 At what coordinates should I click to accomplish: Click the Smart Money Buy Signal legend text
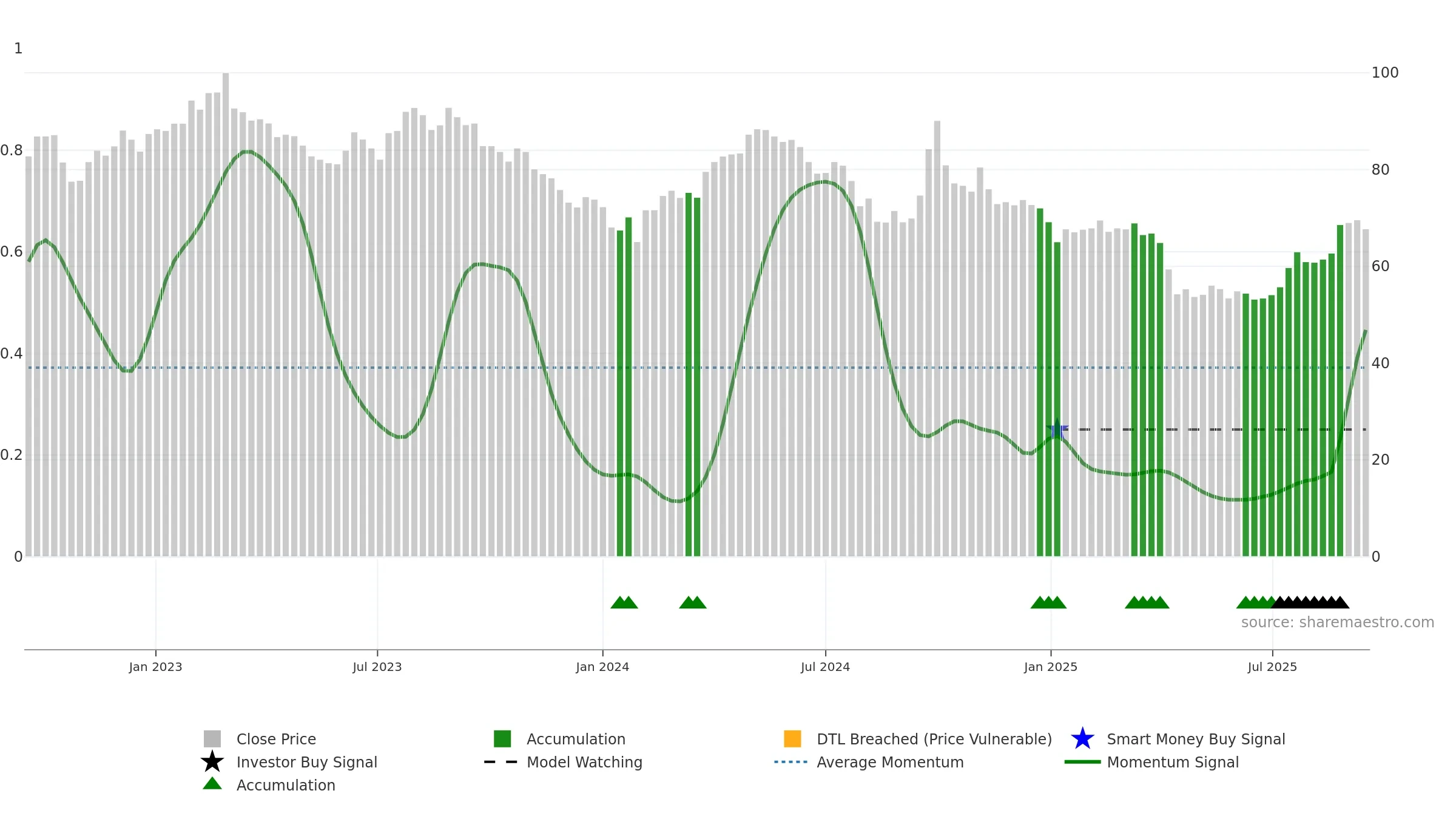click(x=1196, y=739)
